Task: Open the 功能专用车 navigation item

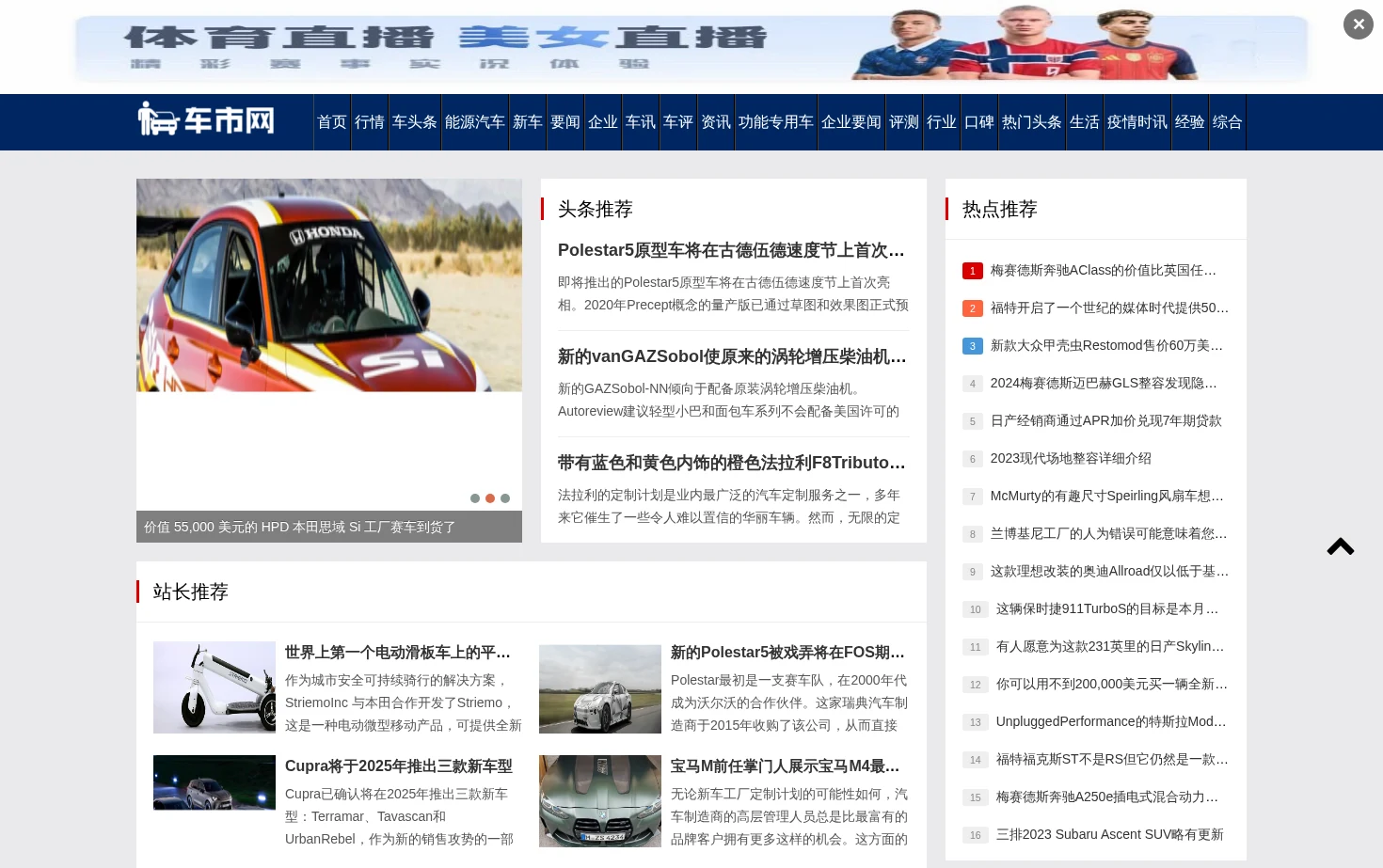Action: tap(776, 122)
